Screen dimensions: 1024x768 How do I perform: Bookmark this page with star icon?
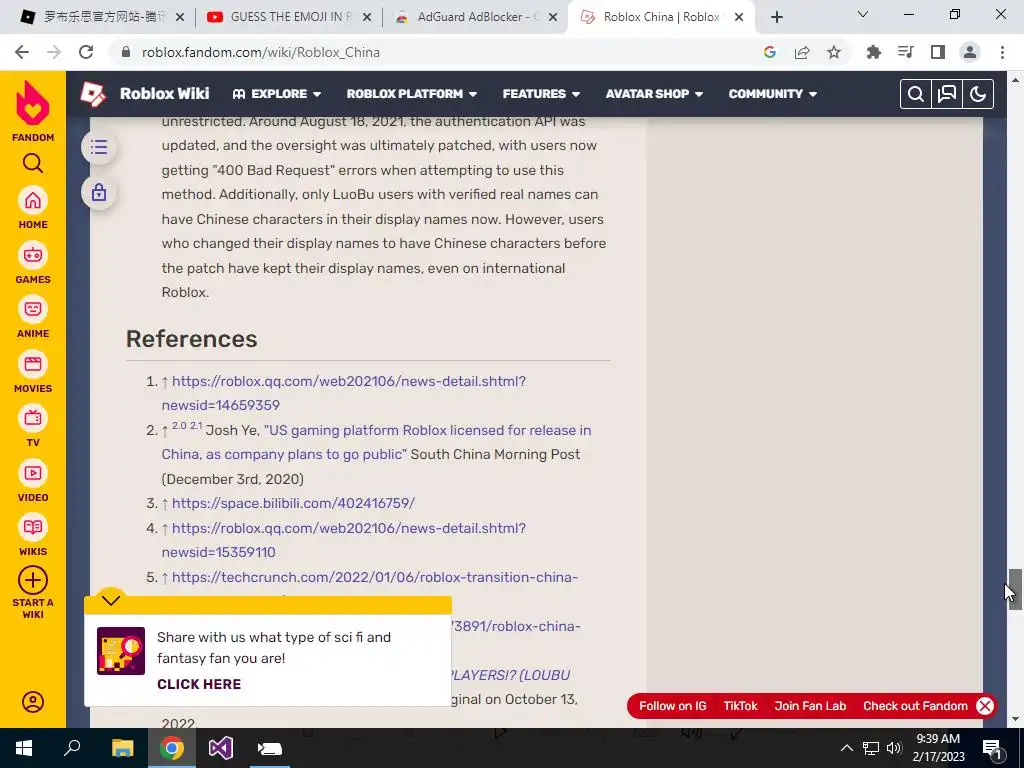tap(834, 52)
